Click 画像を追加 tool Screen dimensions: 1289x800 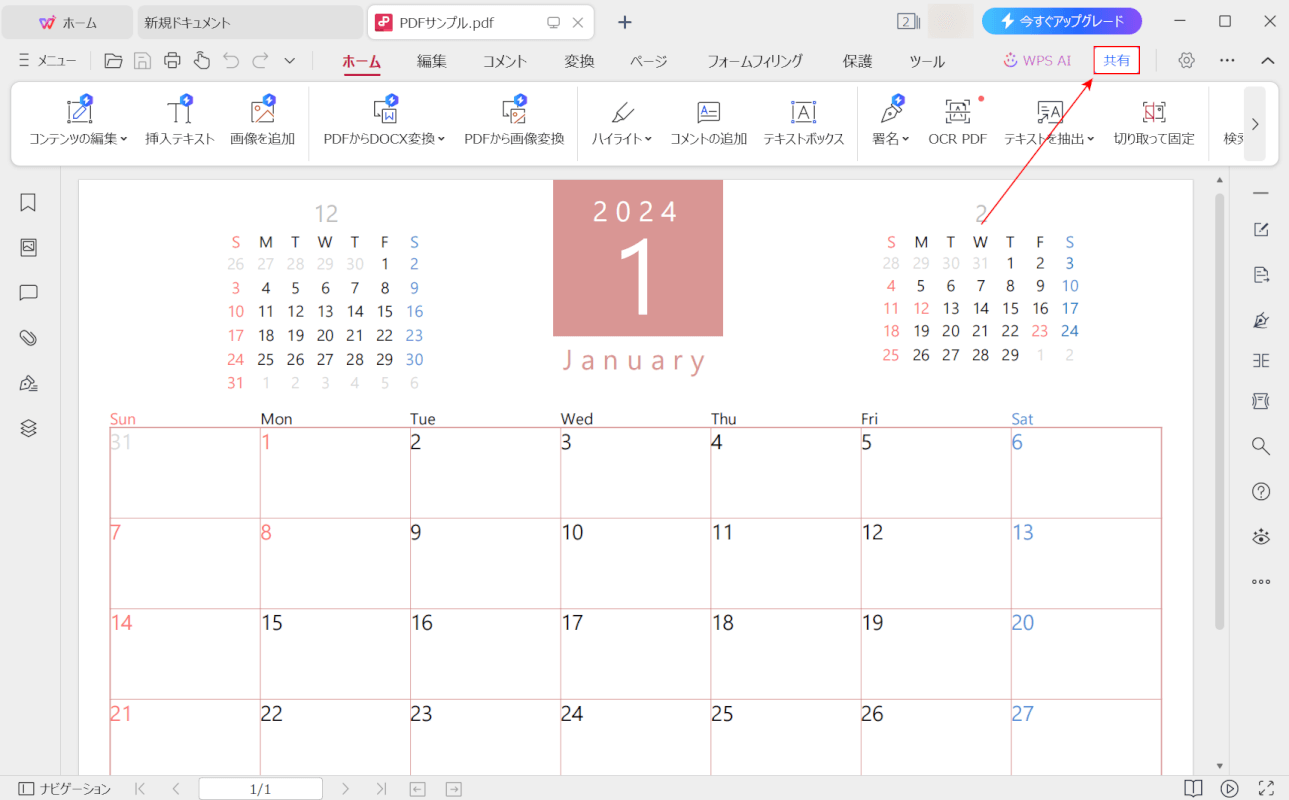pyautogui.click(x=263, y=123)
